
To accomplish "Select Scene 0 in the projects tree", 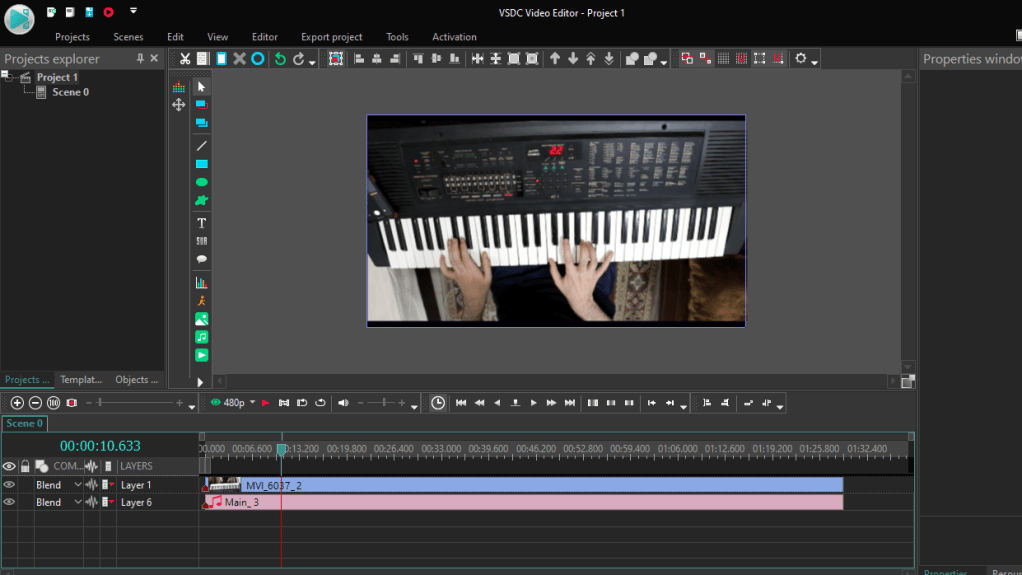I will [x=70, y=92].
